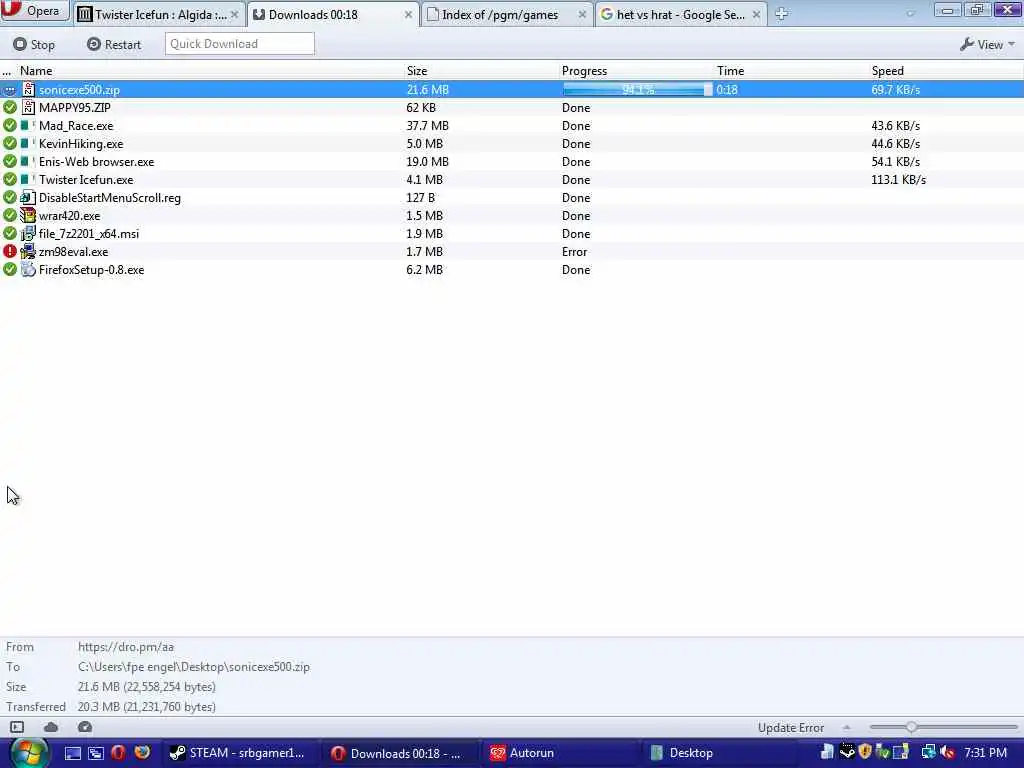The width and height of the screenshot is (1024, 768).
Task: Stop the selected download
Action: point(34,44)
